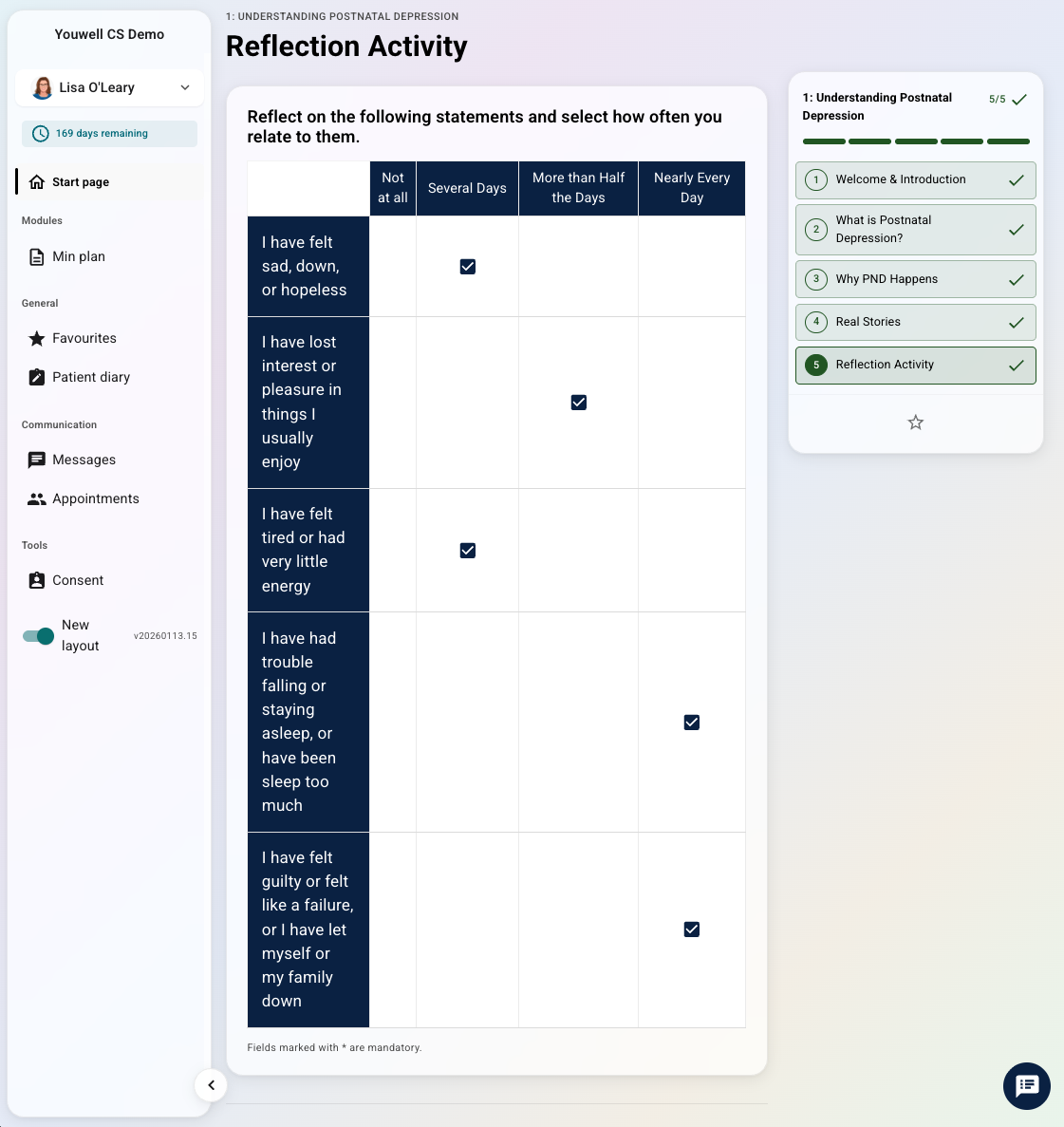This screenshot has height=1127, width=1064.
Task: Collapse the sidebar with the left chevron button
Action: pyautogui.click(x=212, y=1085)
